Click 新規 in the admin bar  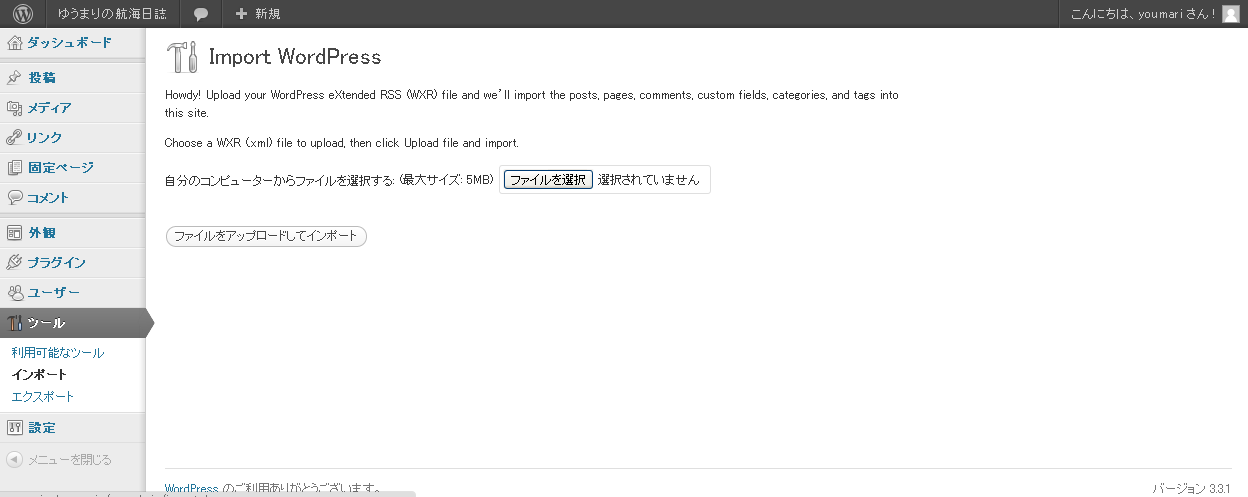267,14
